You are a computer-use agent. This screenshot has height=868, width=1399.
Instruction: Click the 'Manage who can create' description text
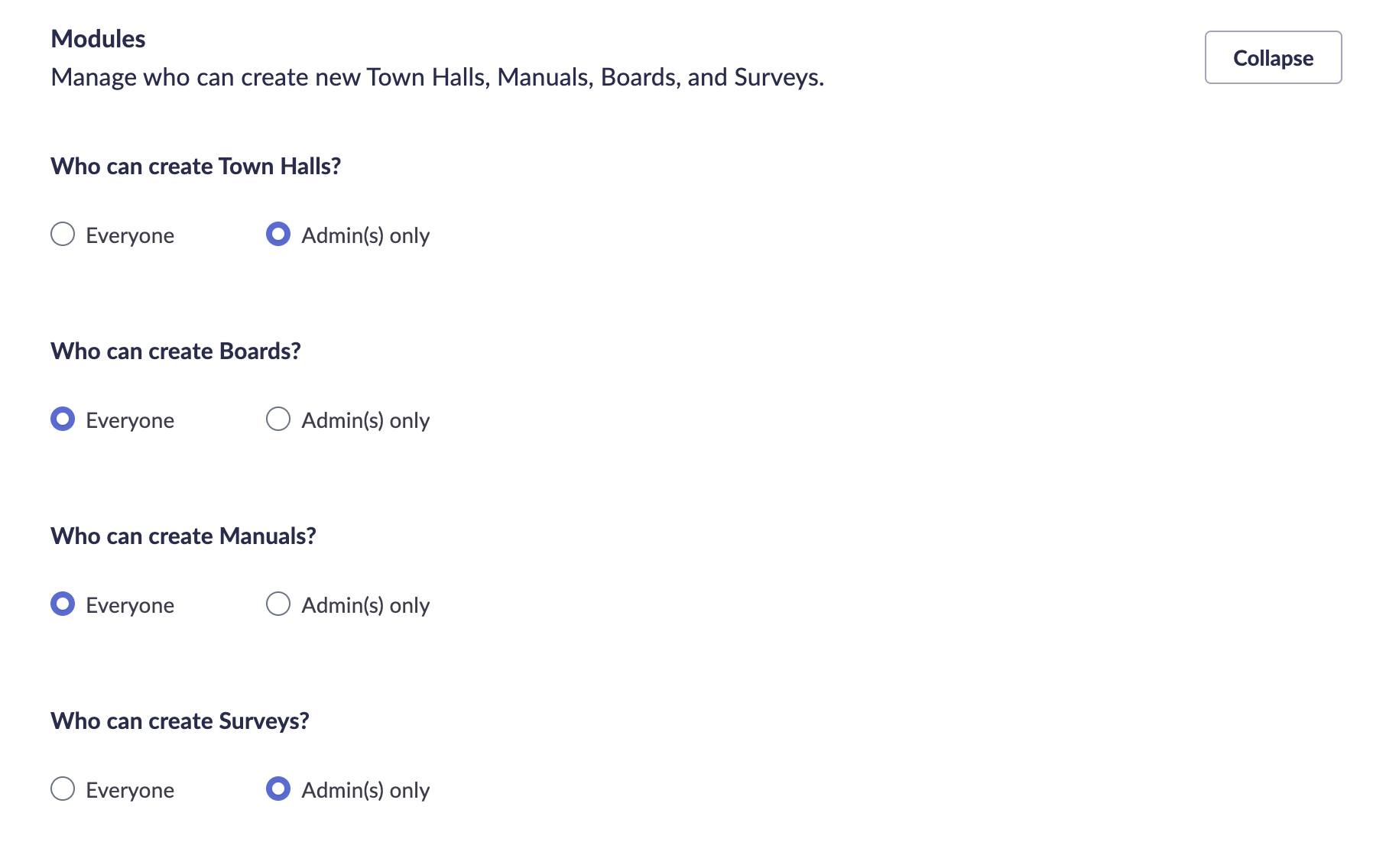coord(437,77)
